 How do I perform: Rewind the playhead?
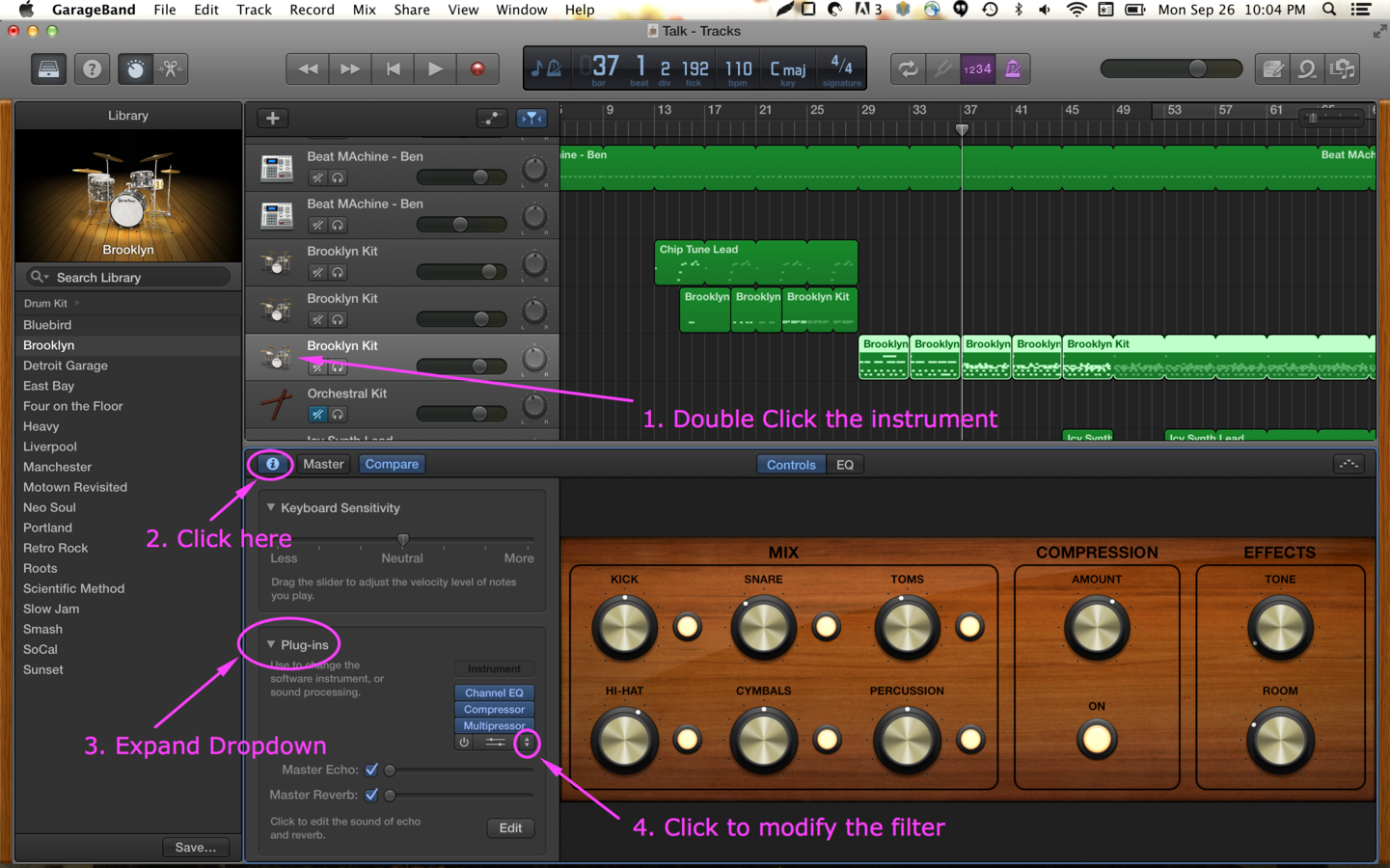coord(308,69)
